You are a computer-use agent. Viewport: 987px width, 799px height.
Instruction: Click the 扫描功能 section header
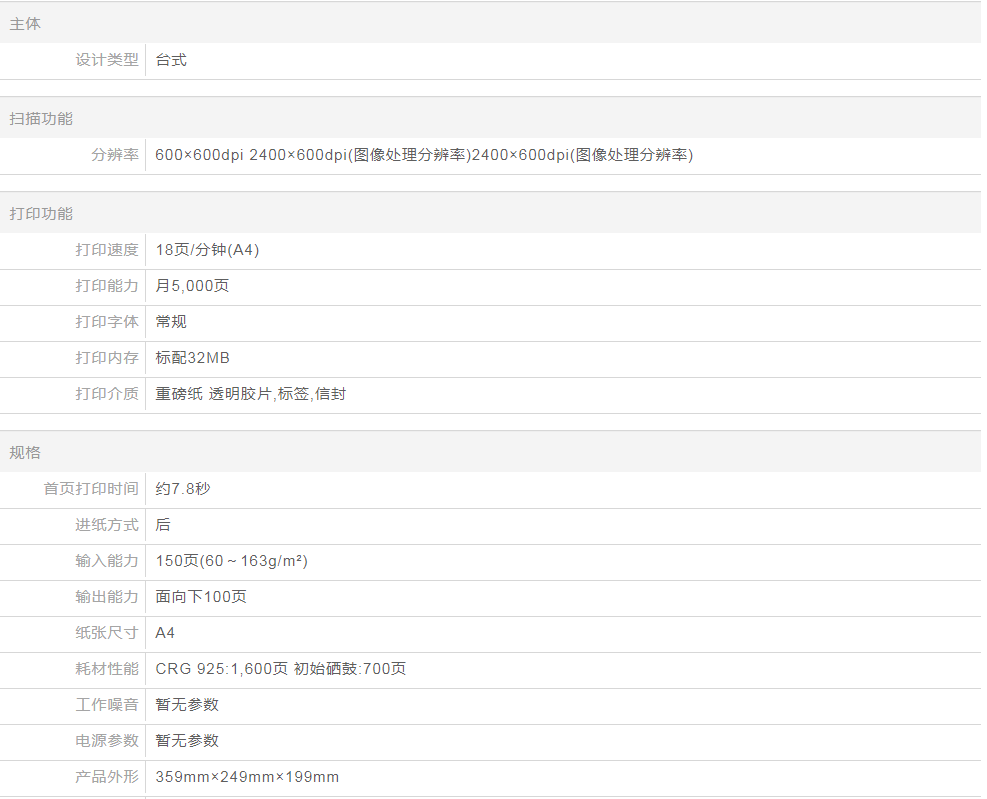[41, 119]
